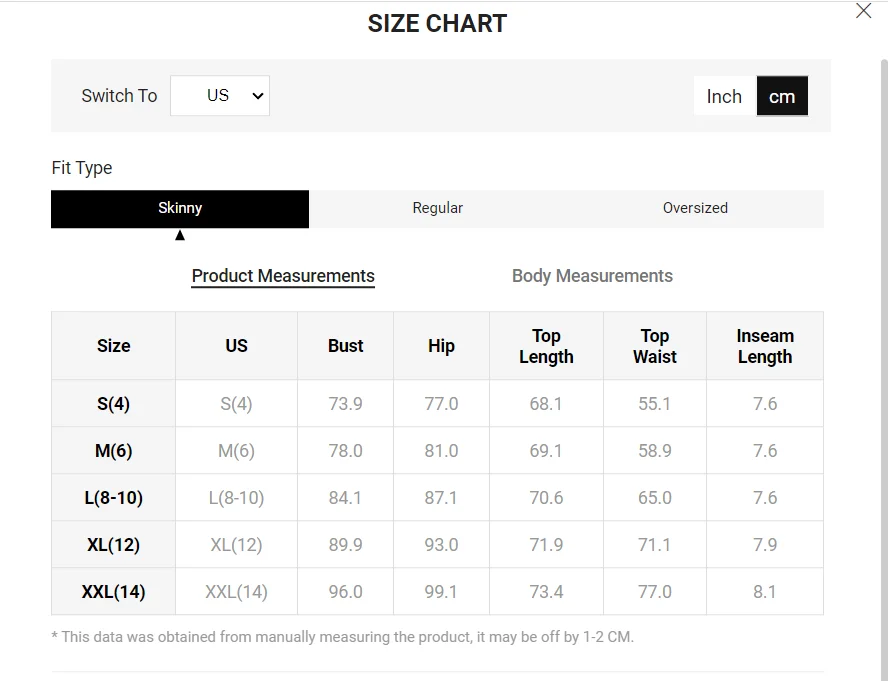The height and width of the screenshot is (681, 888).
Task: Select the S(4) size row
Action: point(437,403)
